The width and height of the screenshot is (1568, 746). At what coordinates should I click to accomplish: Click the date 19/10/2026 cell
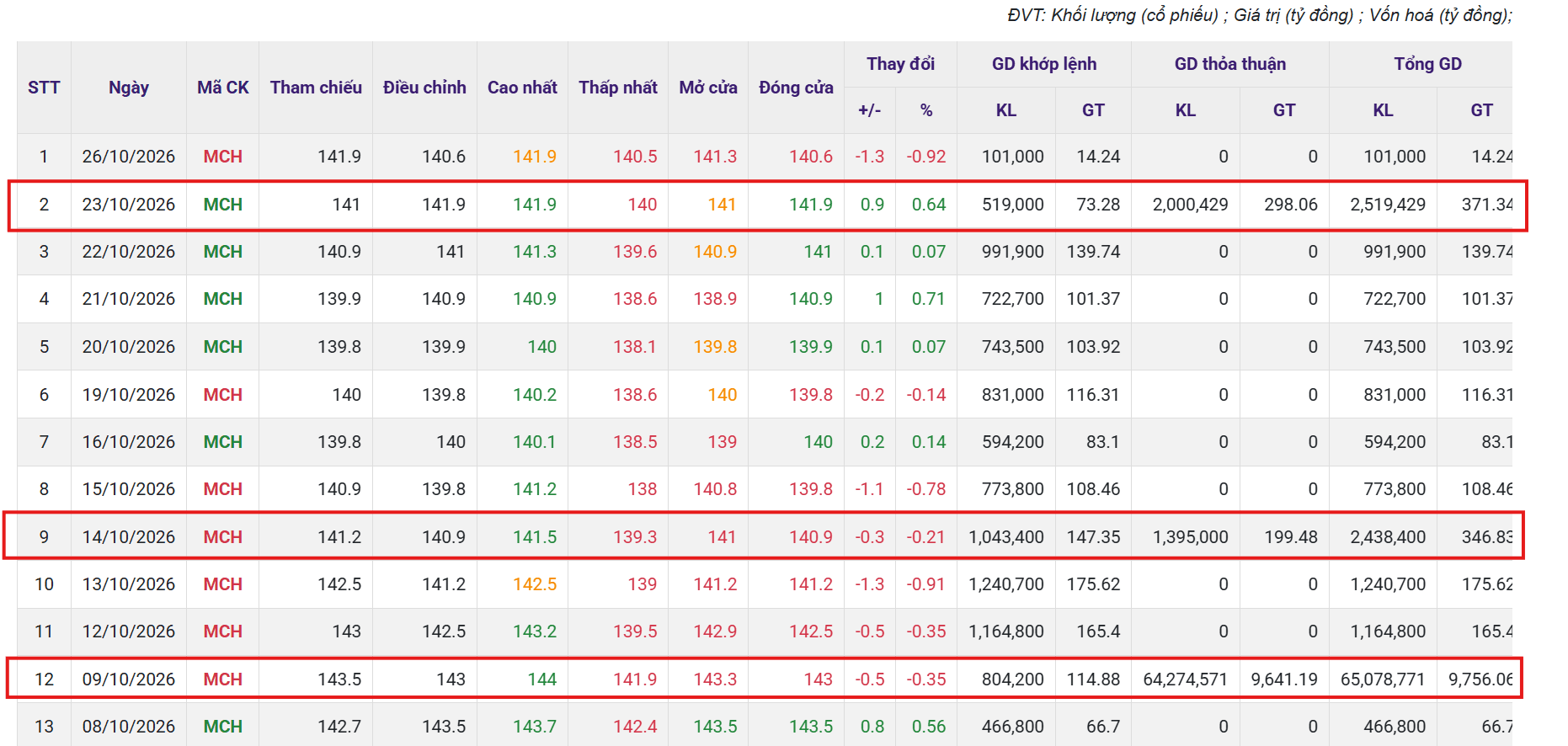129,395
